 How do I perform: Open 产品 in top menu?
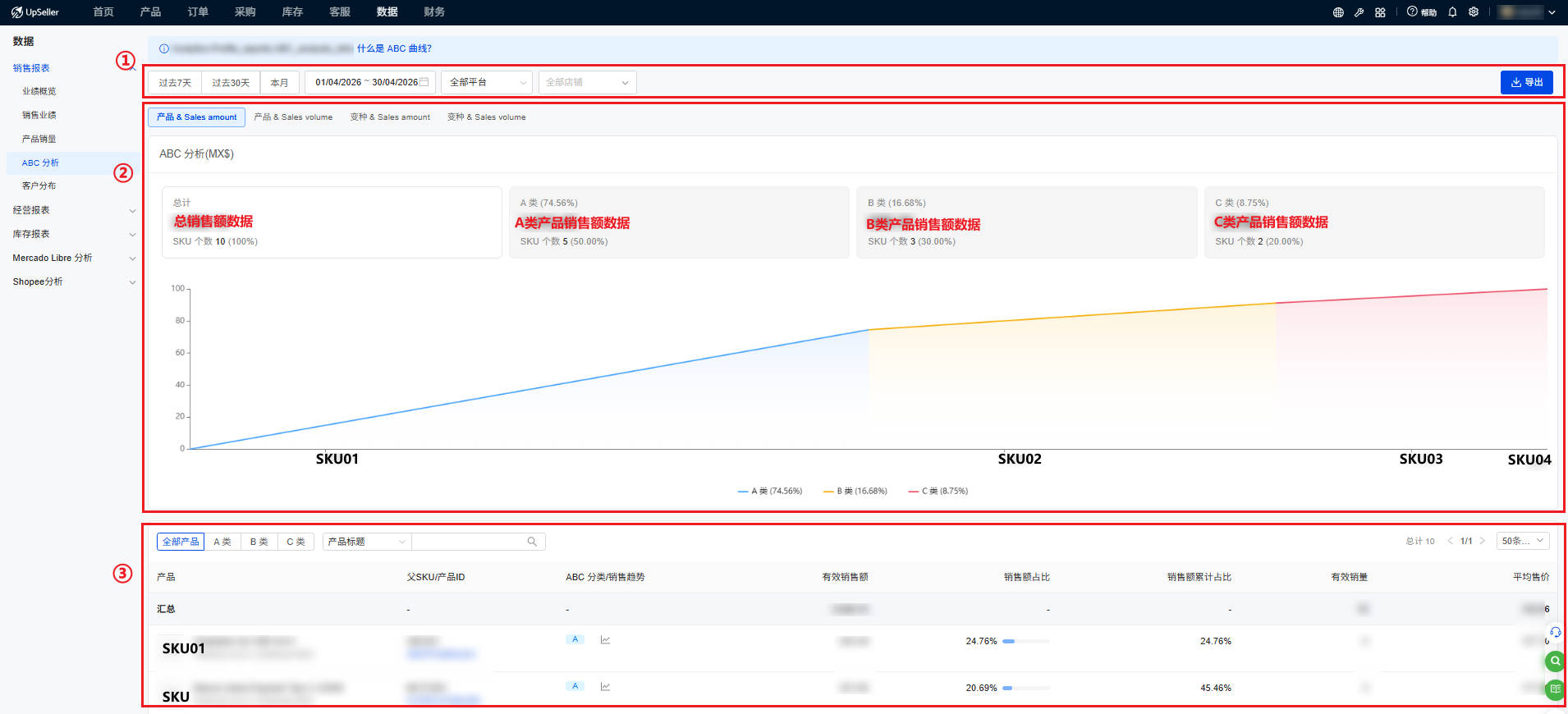point(150,12)
